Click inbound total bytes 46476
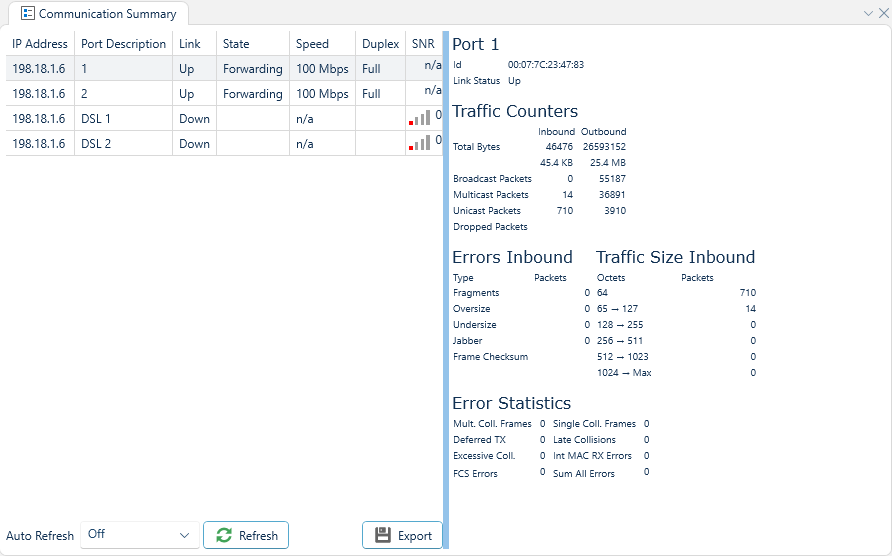The image size is (892, 556). click(x=559, y=146)
